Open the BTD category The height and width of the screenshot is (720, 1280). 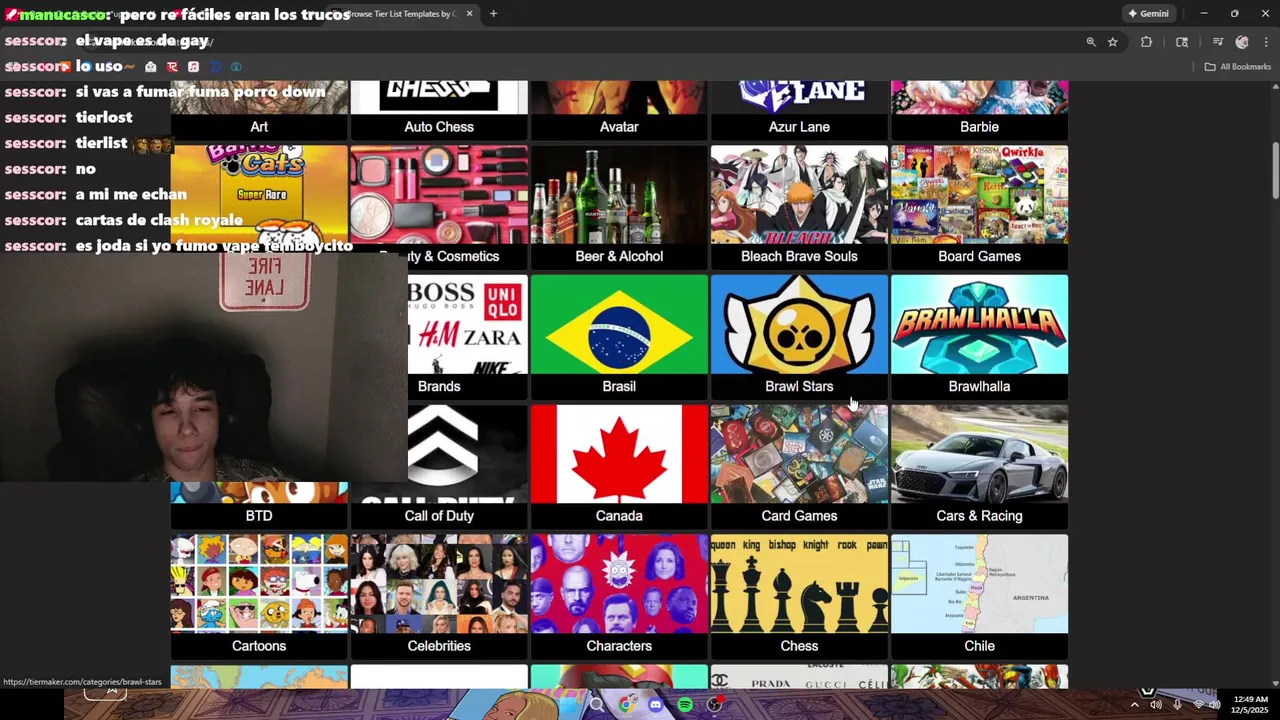[x=259, y=506]
